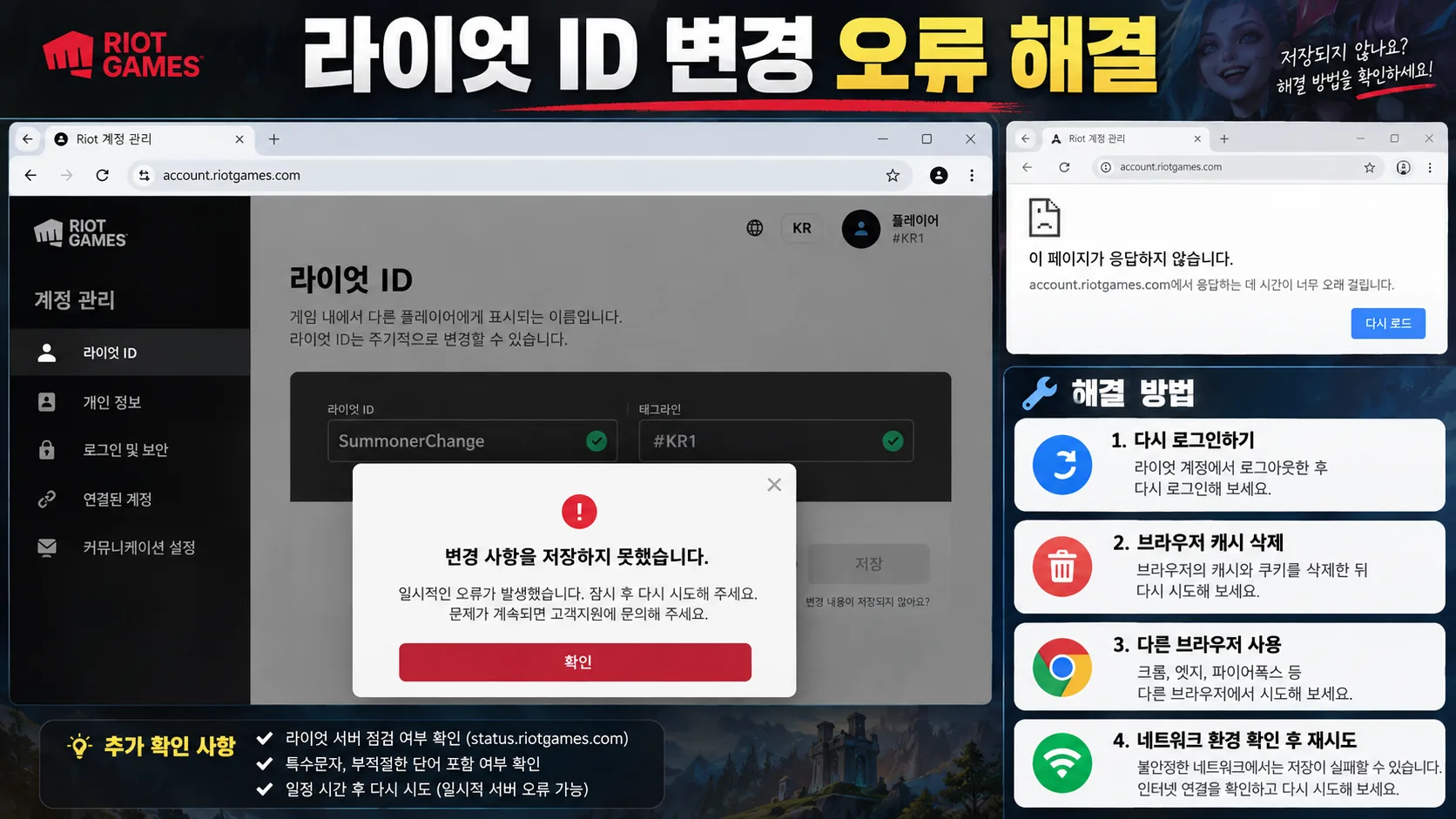Click red exclamation error icon in dialog
Image resolution: width=1456 pixels, height=819 pixels.
[x=579, y=512]
